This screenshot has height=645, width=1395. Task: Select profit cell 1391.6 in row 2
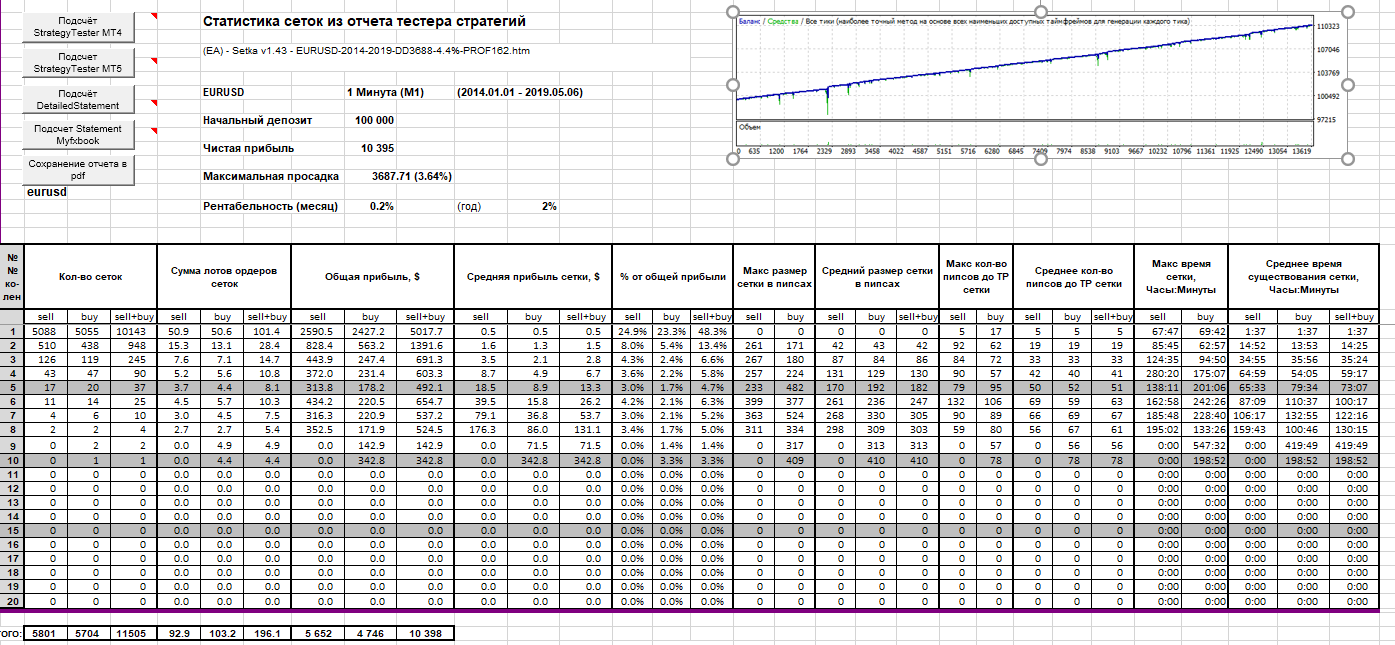tap(426, 345)
